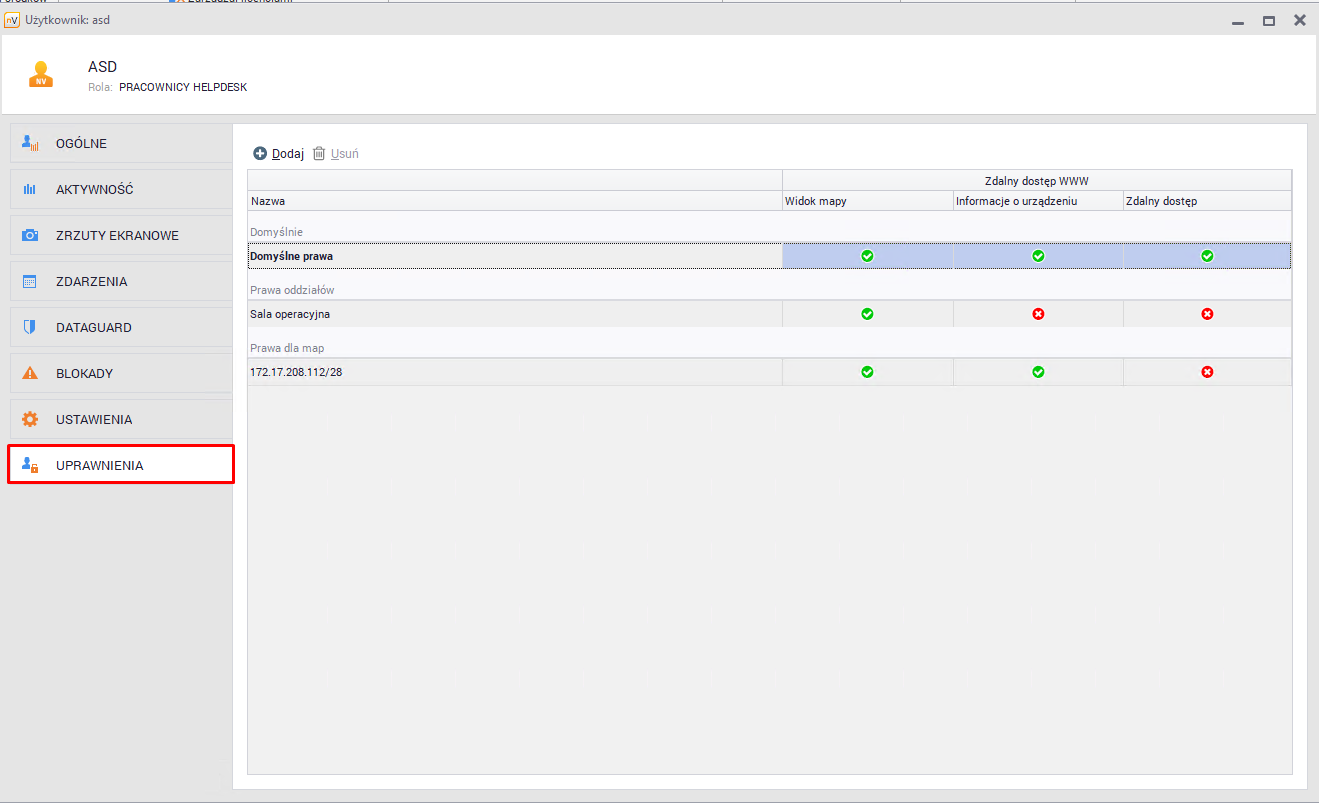This screenshot has height=803, width=1319.
Task: Click the Blokady warning triangle icon
Action: point(30,373)
